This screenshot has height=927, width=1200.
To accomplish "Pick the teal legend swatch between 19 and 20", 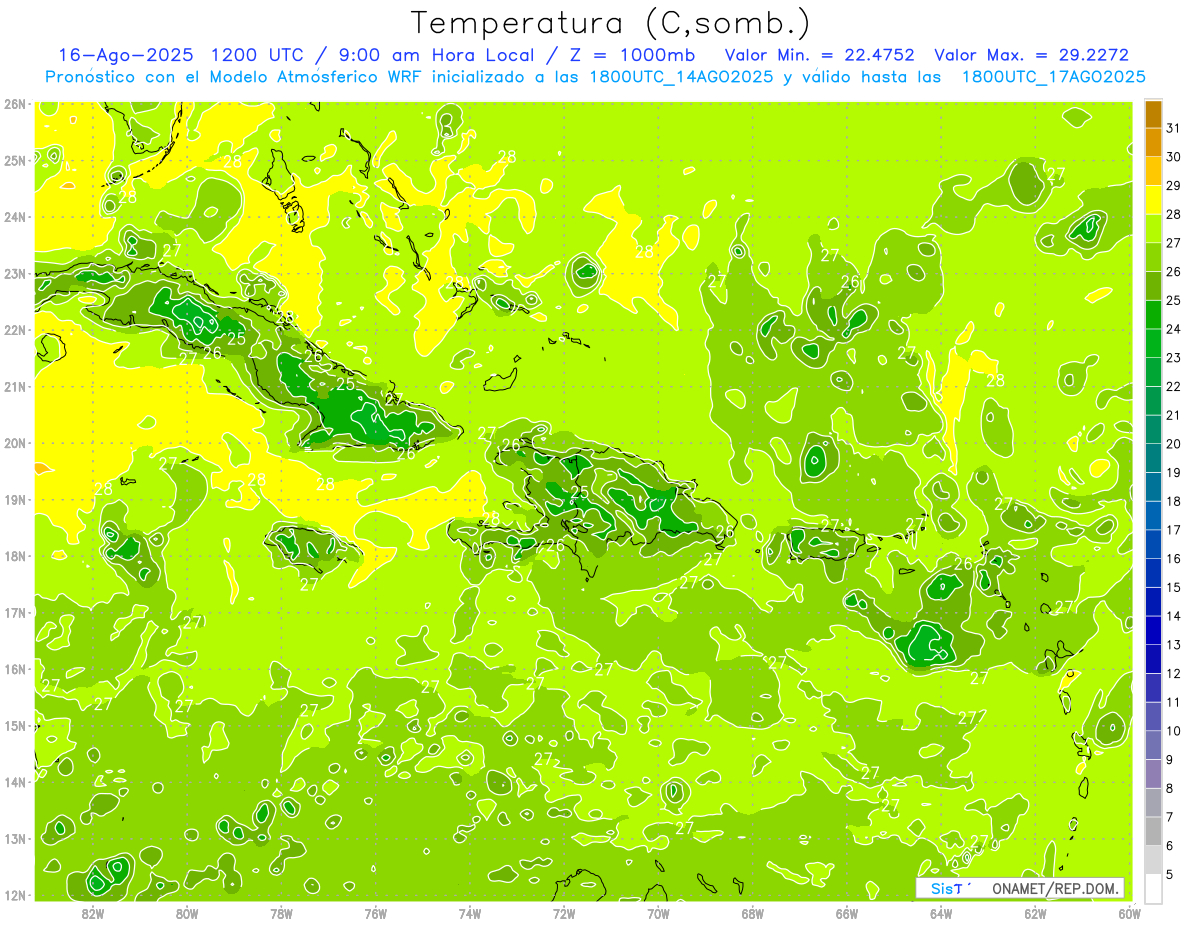I will (x=1153, y=458).
